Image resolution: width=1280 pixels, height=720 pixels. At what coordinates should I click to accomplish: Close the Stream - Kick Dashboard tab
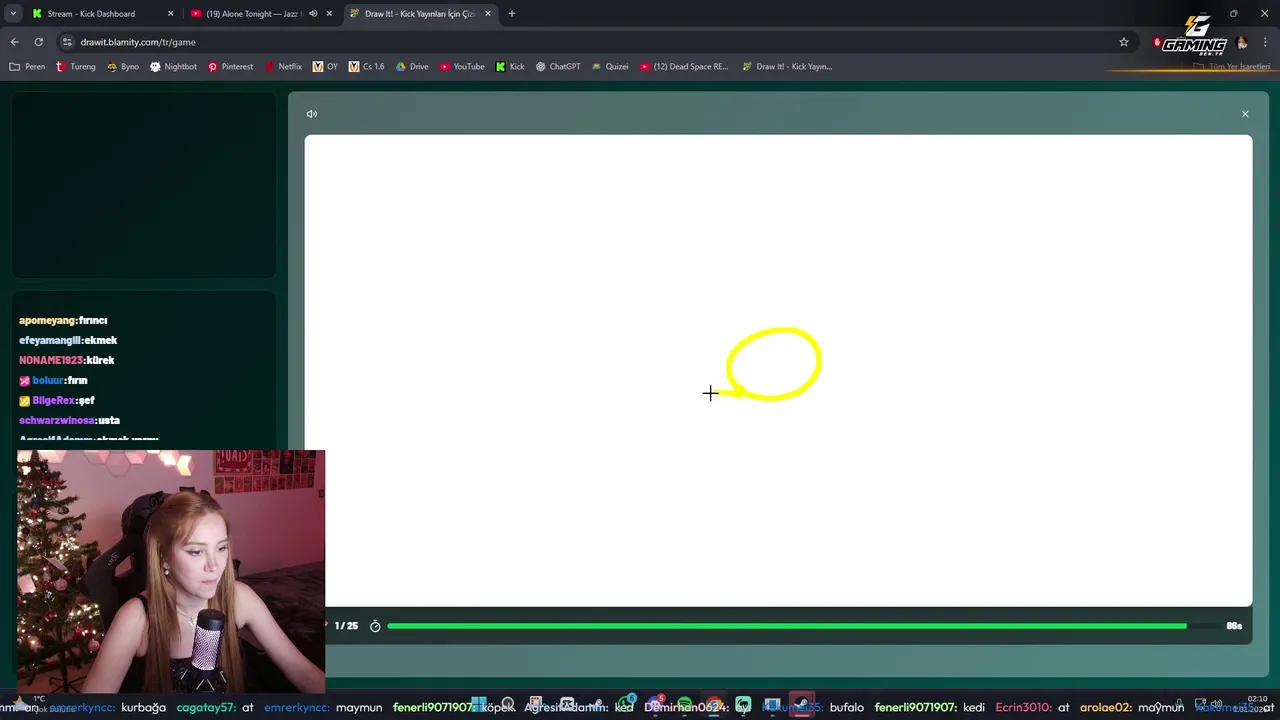[x=170, y=13]
